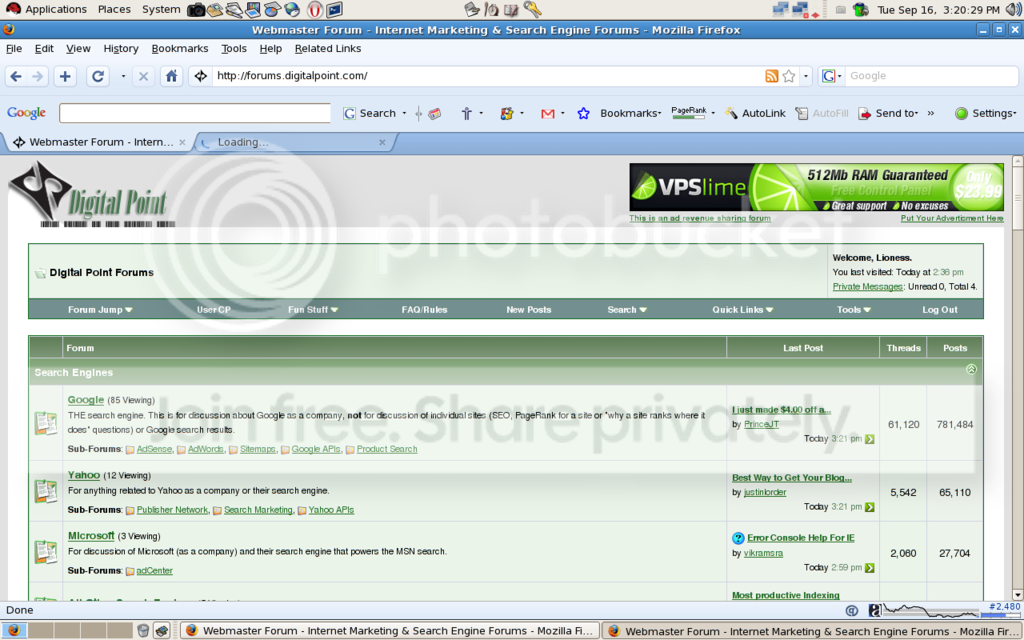Open the Firefox File menu
1024x640 pixels.
14,48
